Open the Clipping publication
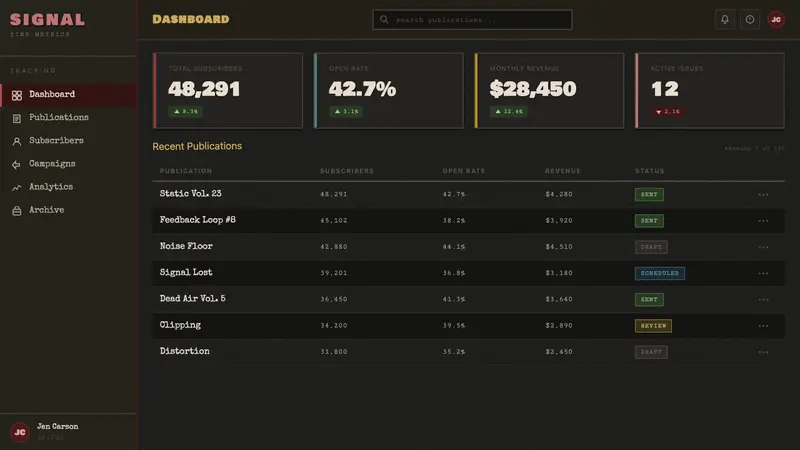This screenshot has height=450, width=800. 180,325
